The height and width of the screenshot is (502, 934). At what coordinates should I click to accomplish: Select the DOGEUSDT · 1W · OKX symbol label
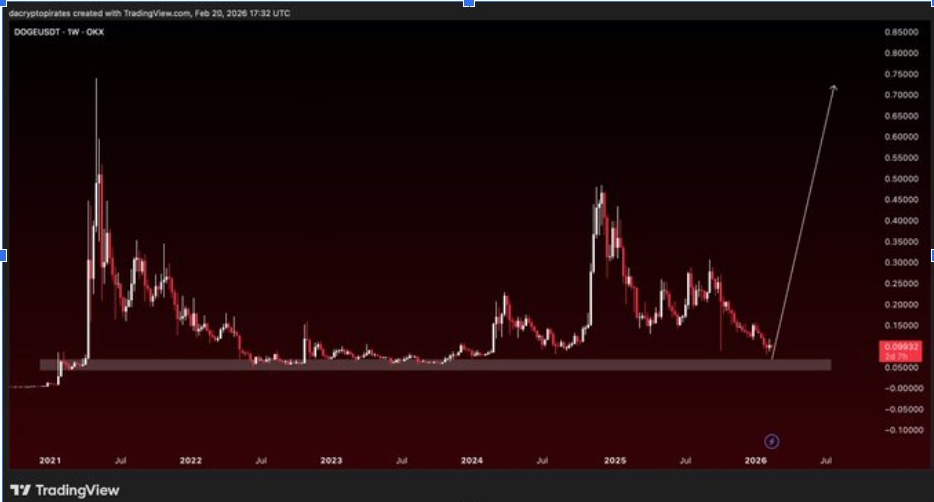[x=59, y=32]
